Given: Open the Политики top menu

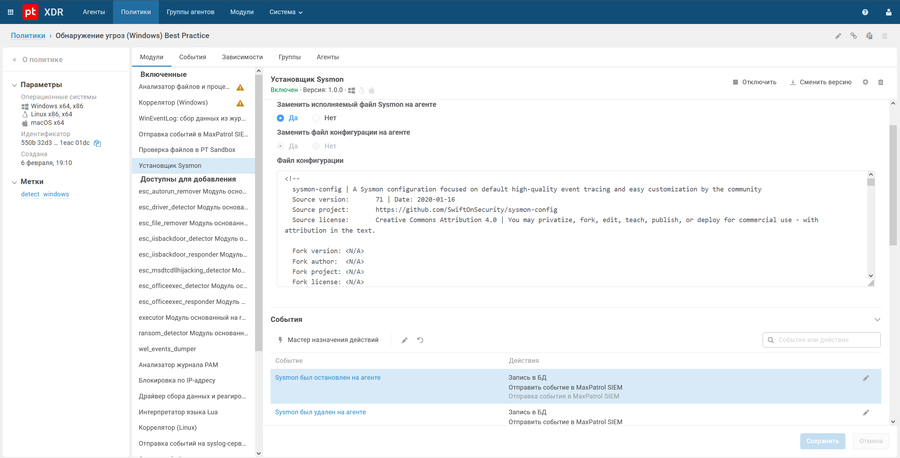Looking at the screenshot, I should 136,12.
